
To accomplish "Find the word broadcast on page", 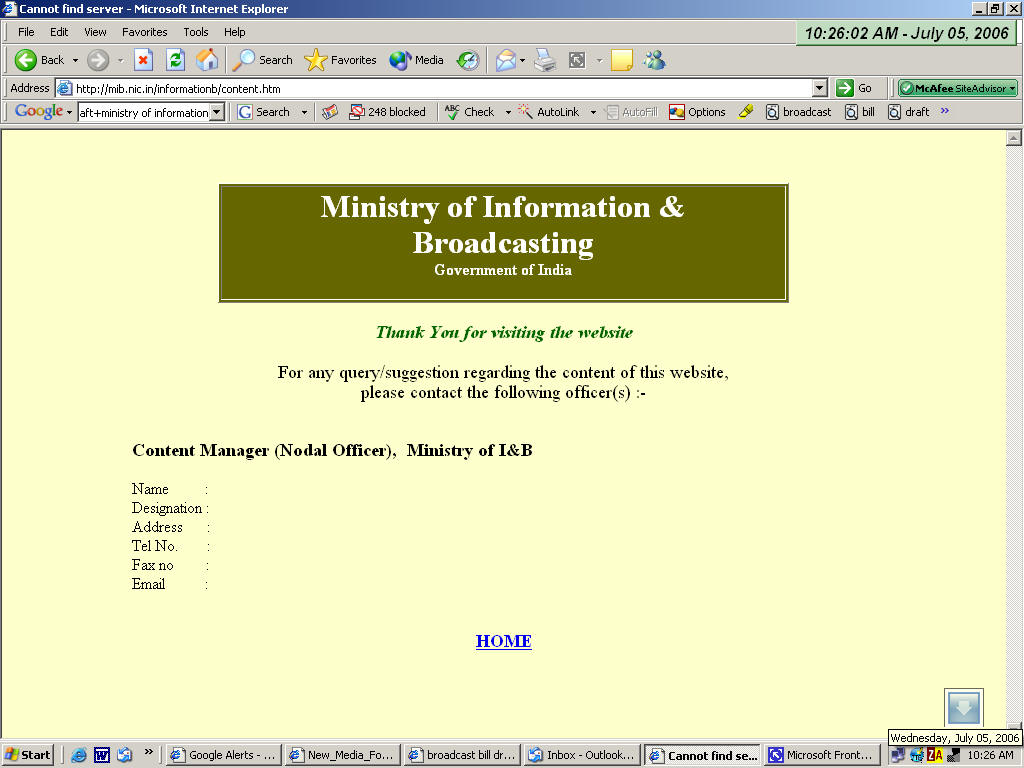I will [x=799, y=112].
